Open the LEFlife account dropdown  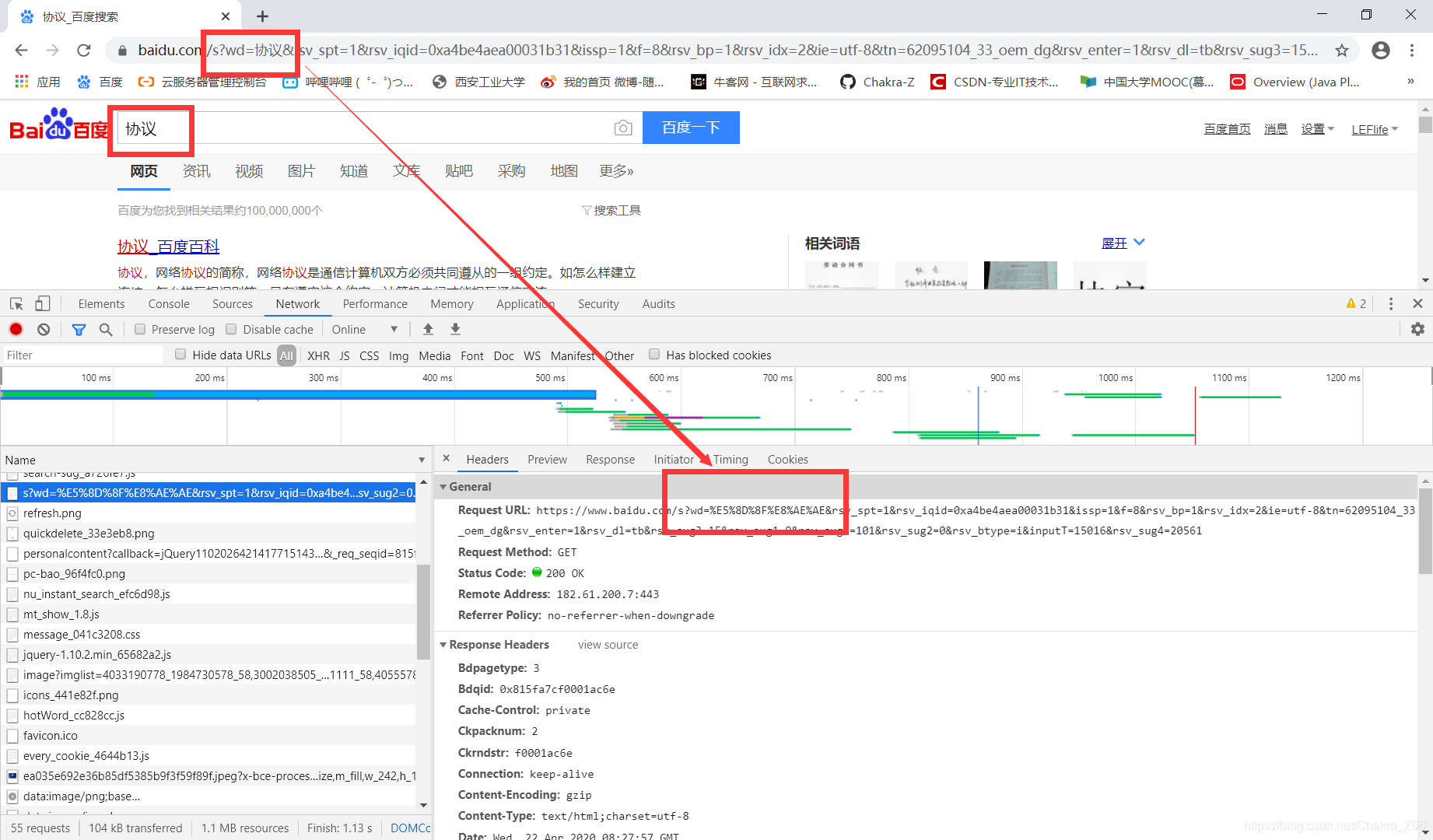(1375, 129)
